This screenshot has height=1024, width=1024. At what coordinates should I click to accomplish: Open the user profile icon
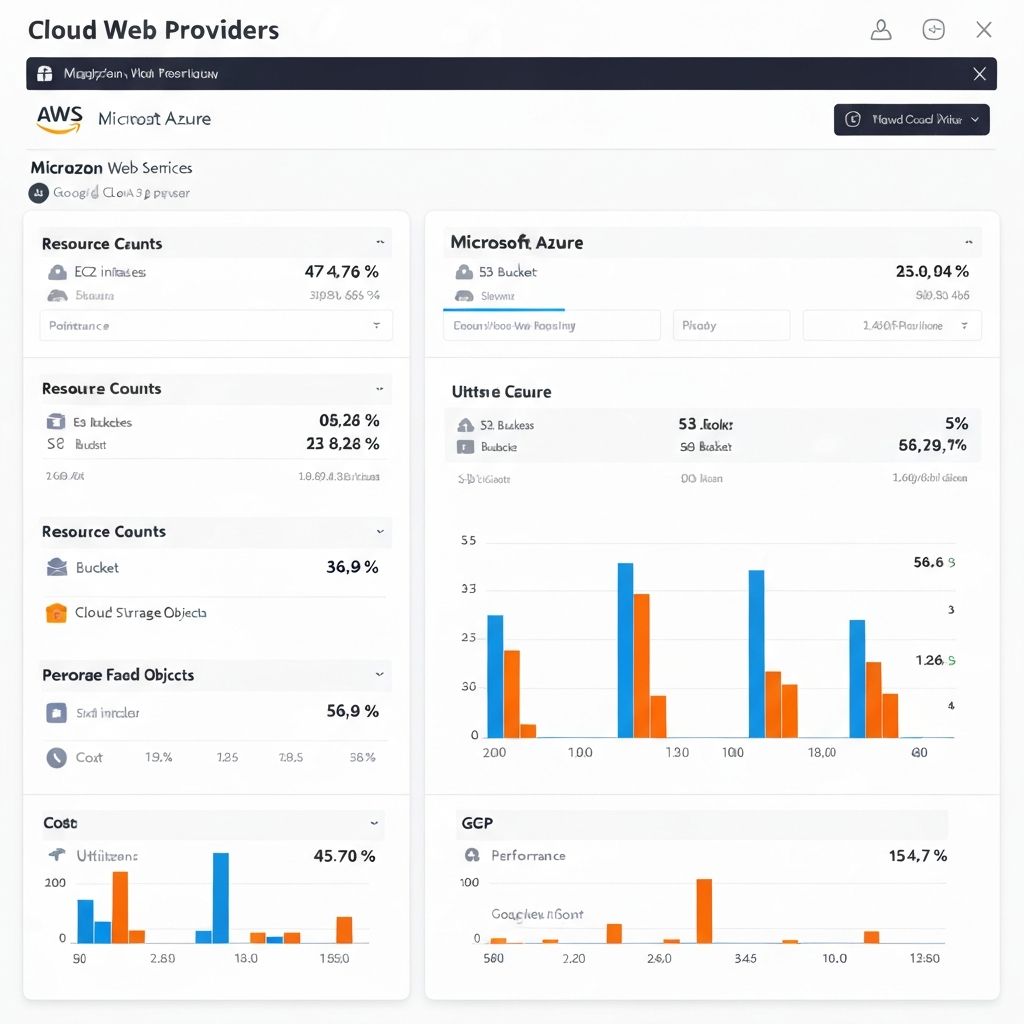(x=881, y=30)
